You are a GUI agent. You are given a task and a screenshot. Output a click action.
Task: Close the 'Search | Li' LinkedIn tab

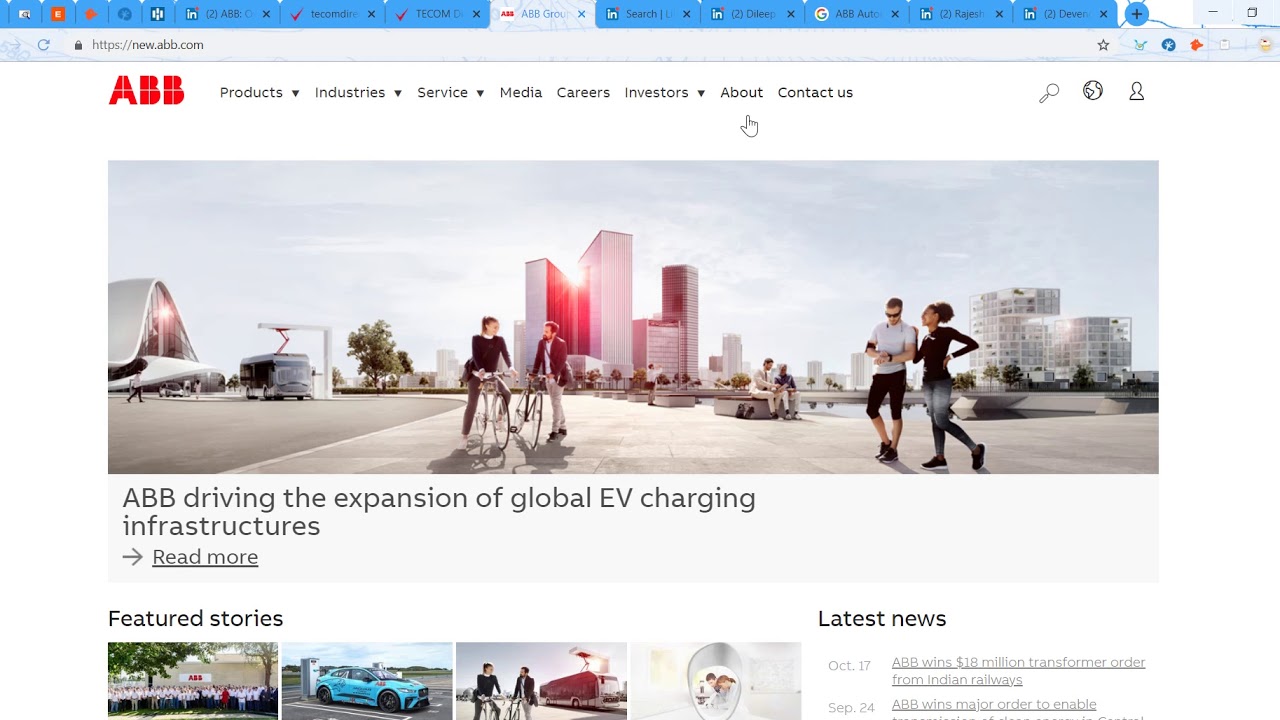pos(685,14)
